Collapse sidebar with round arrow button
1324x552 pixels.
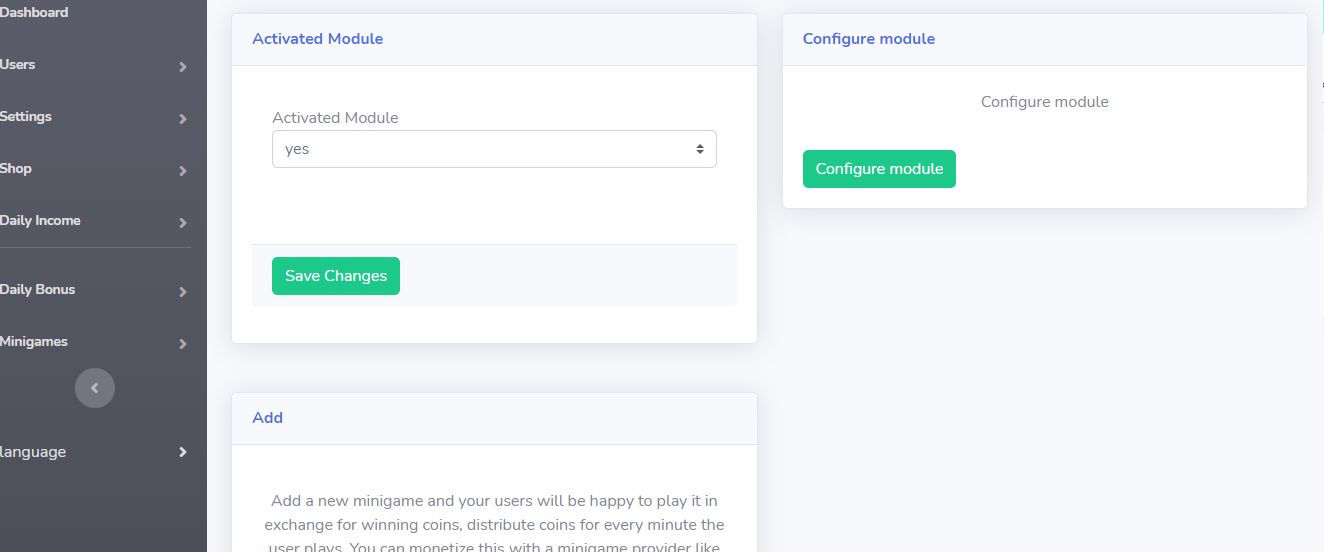[x=95, y=388]
